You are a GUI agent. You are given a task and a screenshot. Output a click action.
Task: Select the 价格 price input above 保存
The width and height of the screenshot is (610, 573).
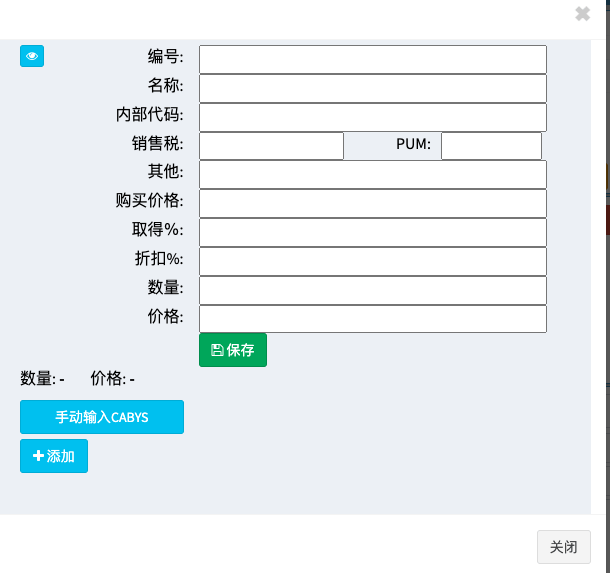372,319
